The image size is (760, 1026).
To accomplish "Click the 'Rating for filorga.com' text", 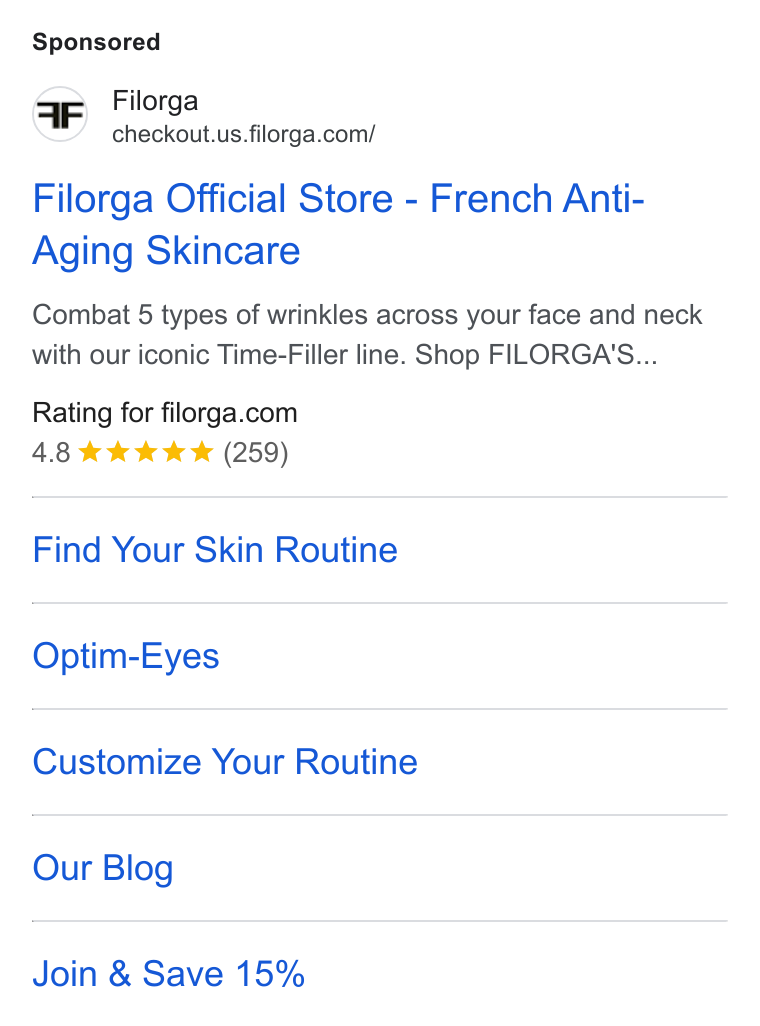I will coord(165,413).
